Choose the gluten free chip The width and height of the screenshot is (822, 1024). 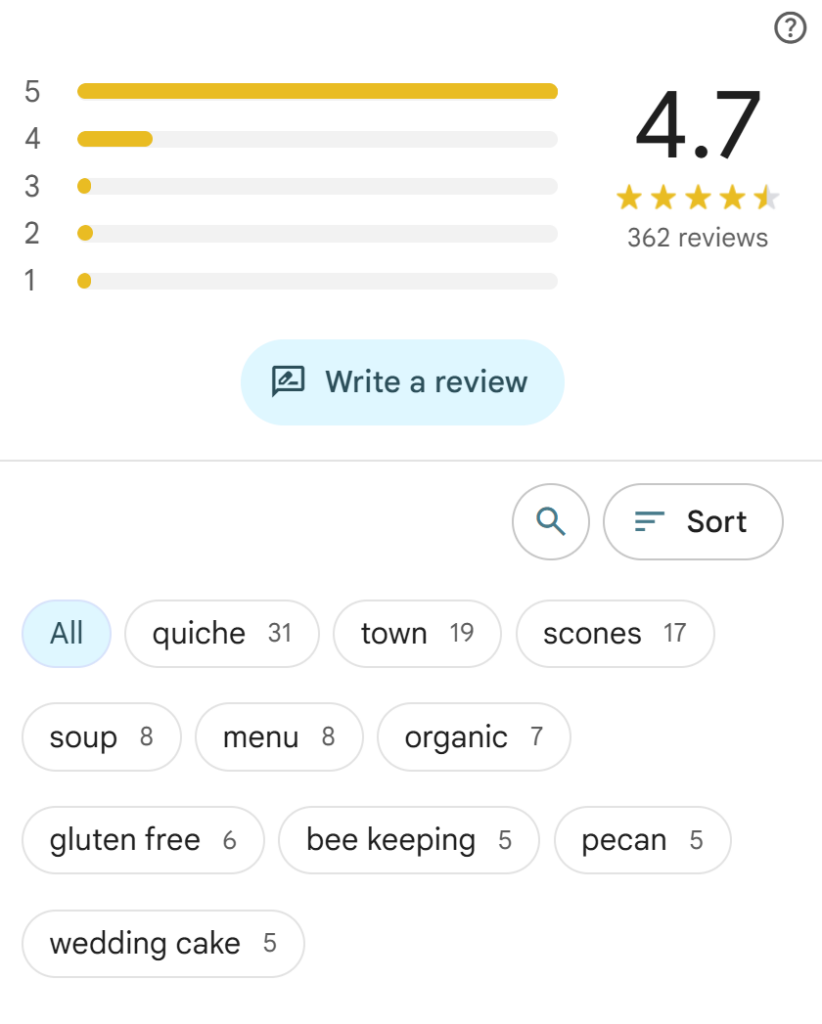pos(143,840)
